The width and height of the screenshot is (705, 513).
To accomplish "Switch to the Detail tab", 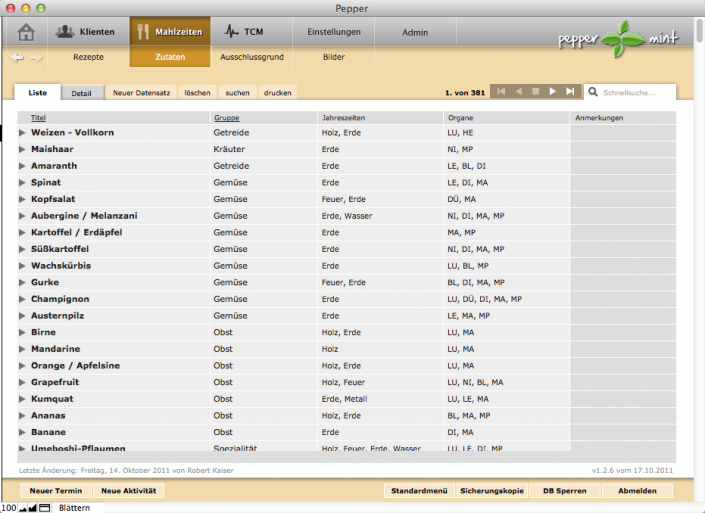I will (x=82, y=93).
